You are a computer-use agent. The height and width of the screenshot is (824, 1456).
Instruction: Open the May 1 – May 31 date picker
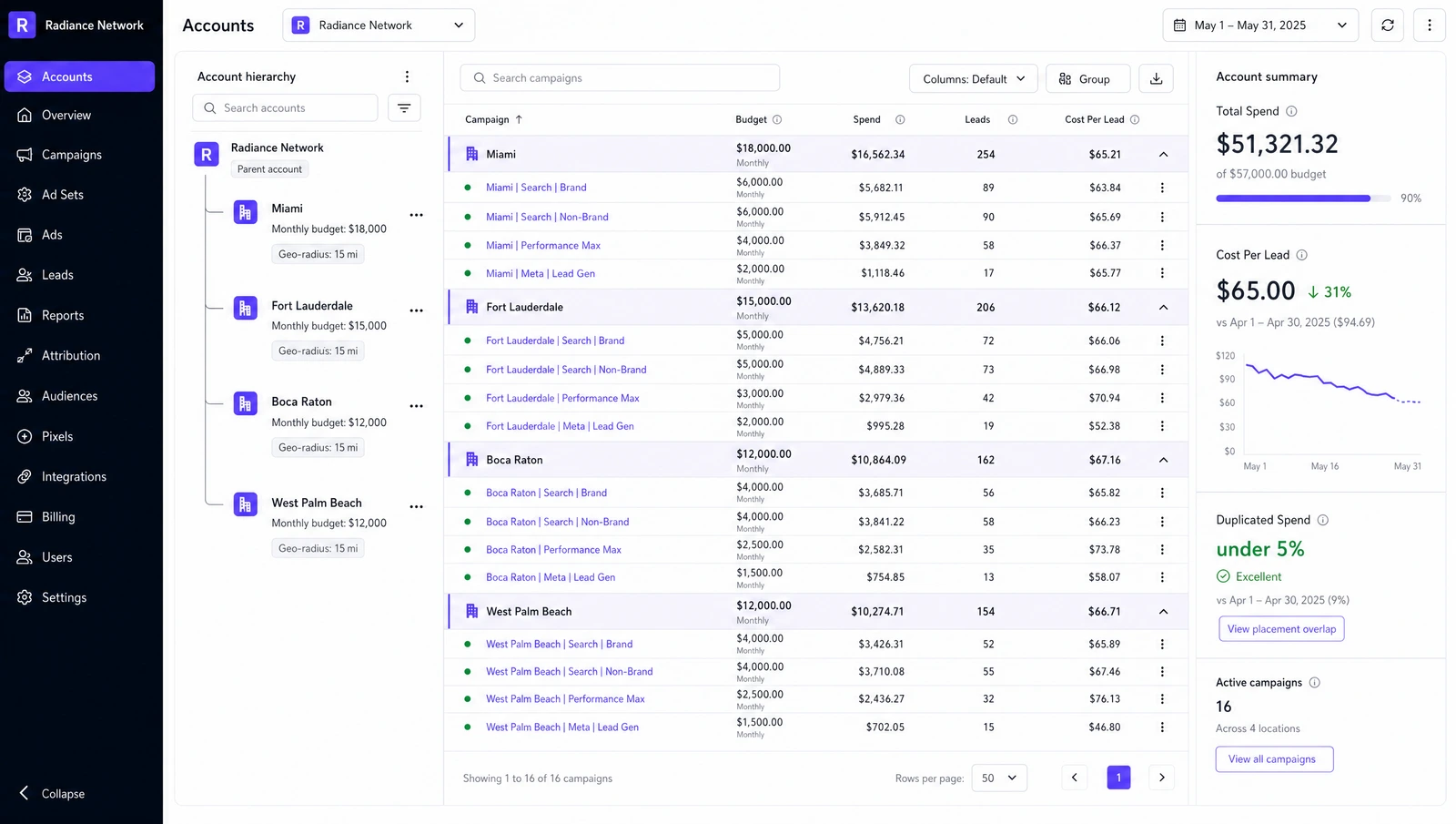tap(1260, 25)
